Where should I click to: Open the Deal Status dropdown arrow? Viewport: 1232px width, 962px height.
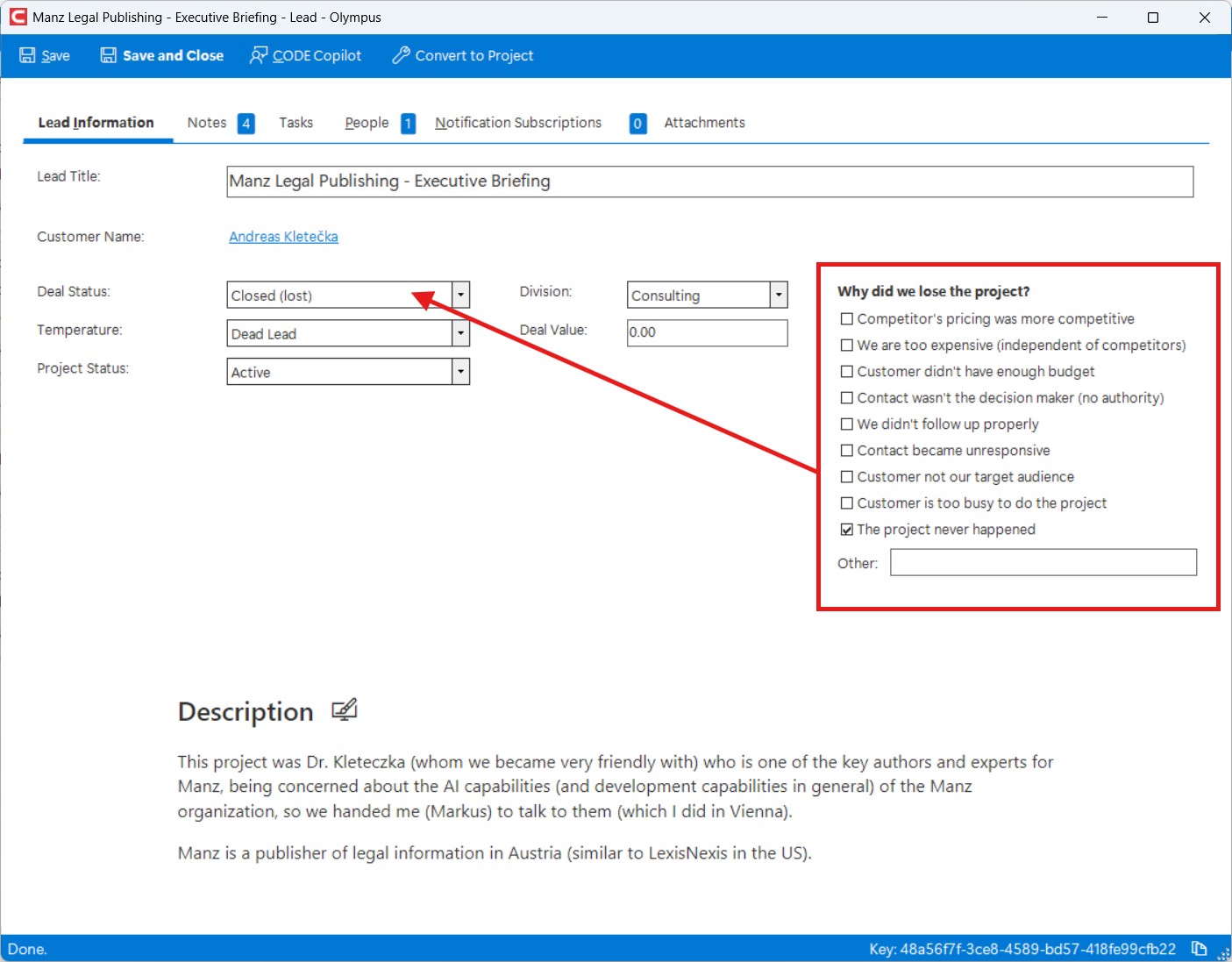[460, 295]
